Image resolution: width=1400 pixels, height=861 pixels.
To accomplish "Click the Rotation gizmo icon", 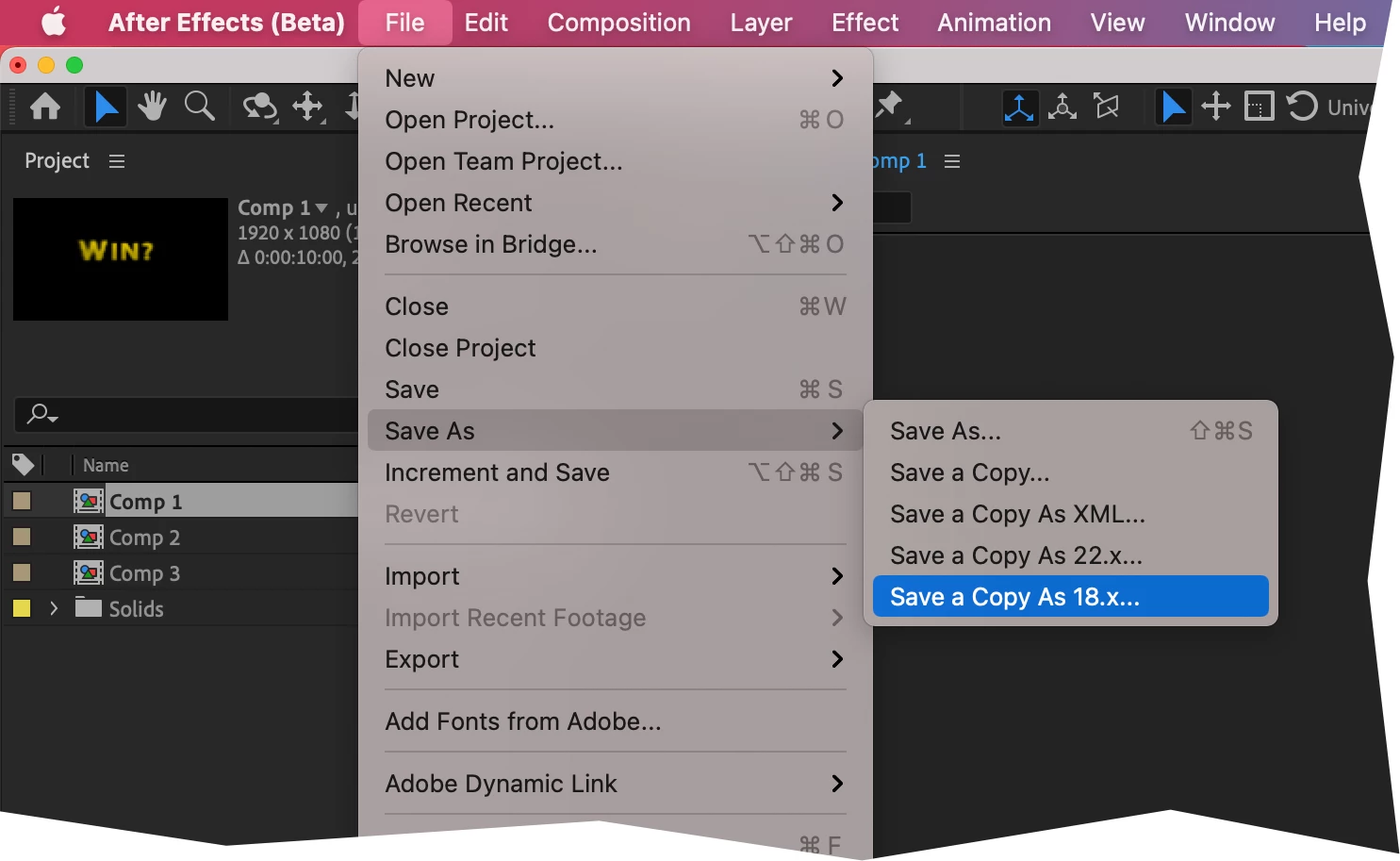I will [1302, 106].
